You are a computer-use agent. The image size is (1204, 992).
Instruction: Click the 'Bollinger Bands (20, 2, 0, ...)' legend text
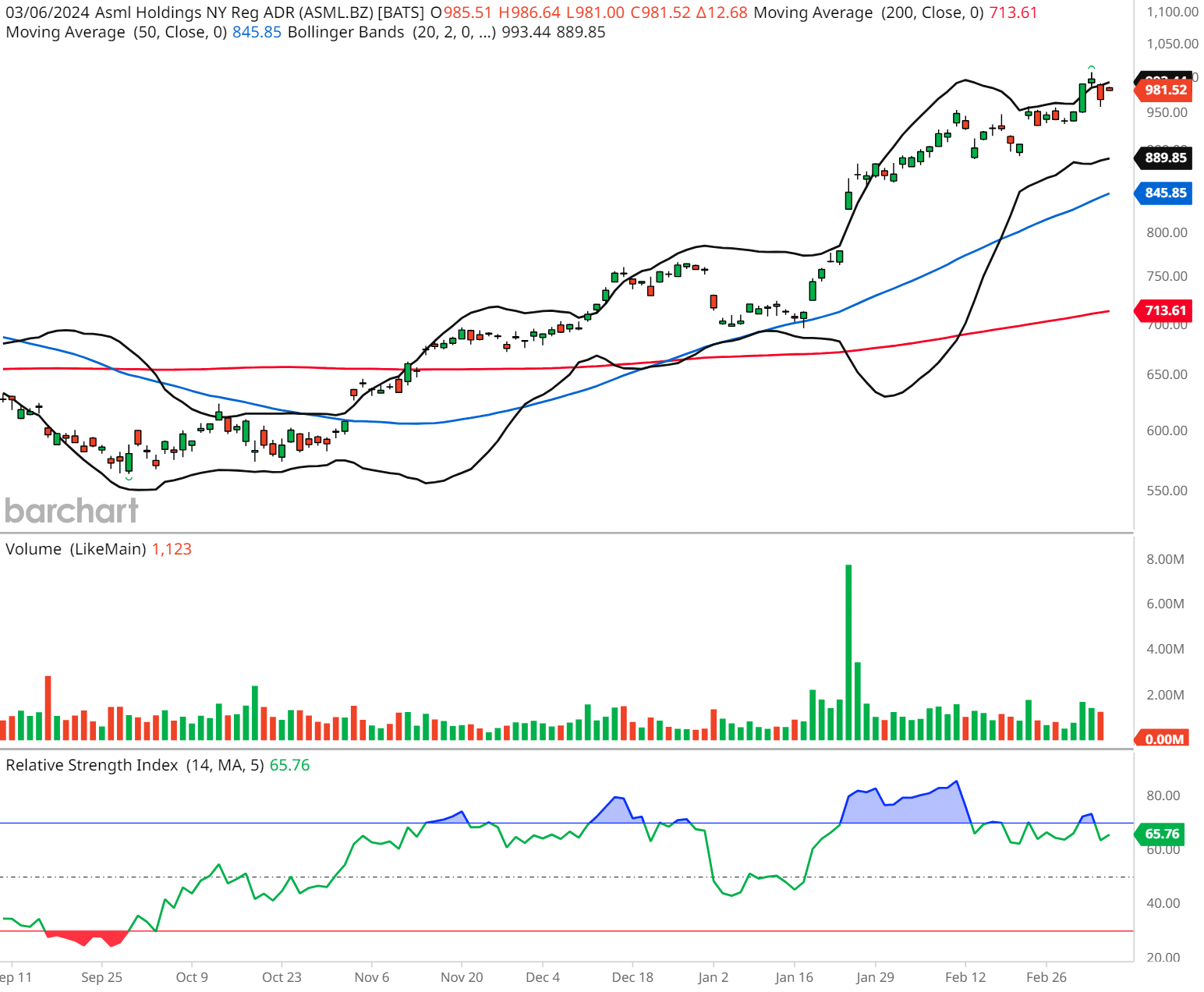click(391, 32)
